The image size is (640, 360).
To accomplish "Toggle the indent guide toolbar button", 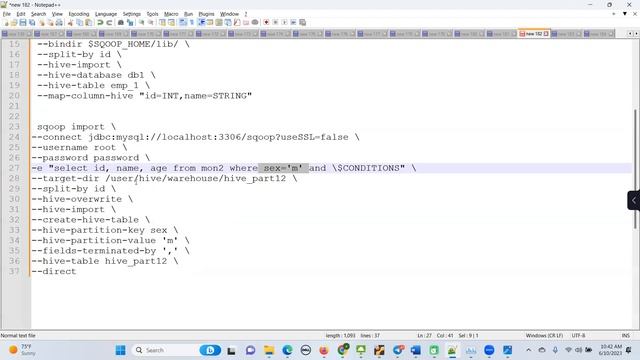I will coord(201,22).
